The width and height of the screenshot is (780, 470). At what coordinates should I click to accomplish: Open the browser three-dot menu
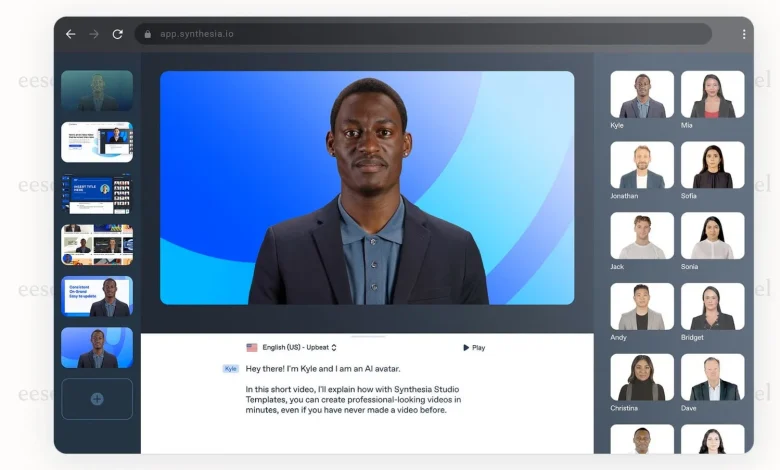743,34
